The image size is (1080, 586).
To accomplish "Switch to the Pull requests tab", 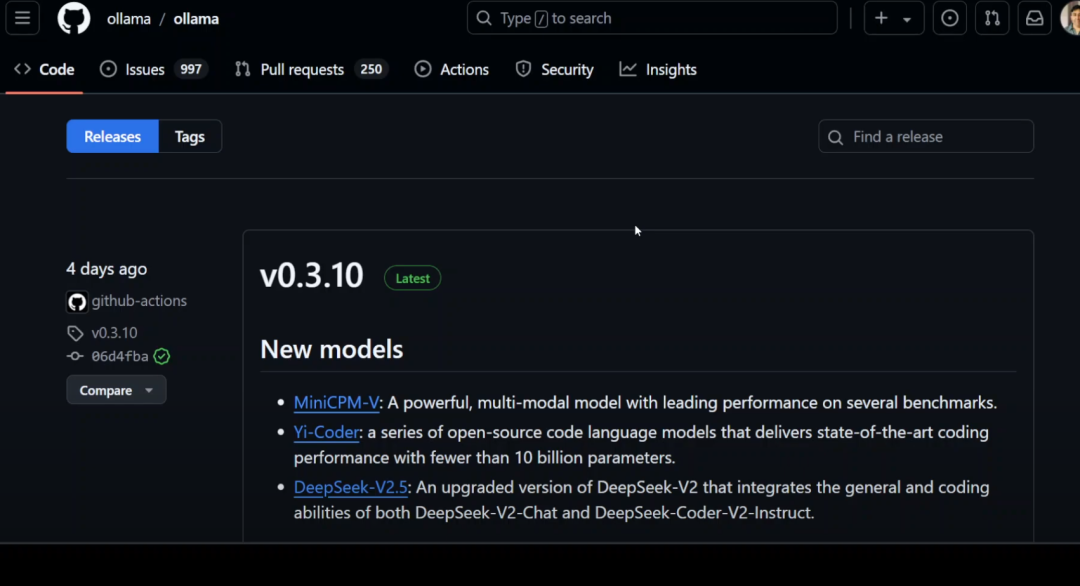I will 311,70.
